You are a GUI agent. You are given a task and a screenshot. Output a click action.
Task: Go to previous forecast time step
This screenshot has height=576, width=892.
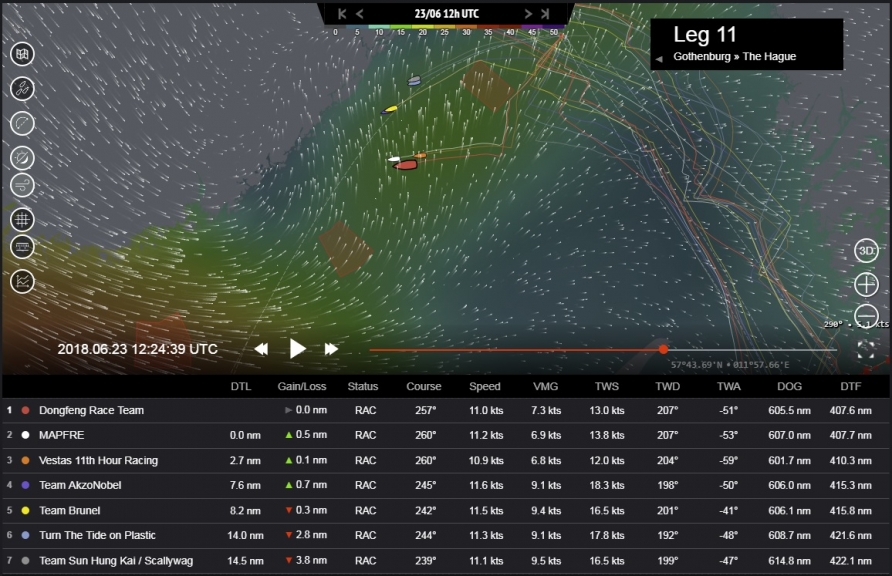point(360,14)
